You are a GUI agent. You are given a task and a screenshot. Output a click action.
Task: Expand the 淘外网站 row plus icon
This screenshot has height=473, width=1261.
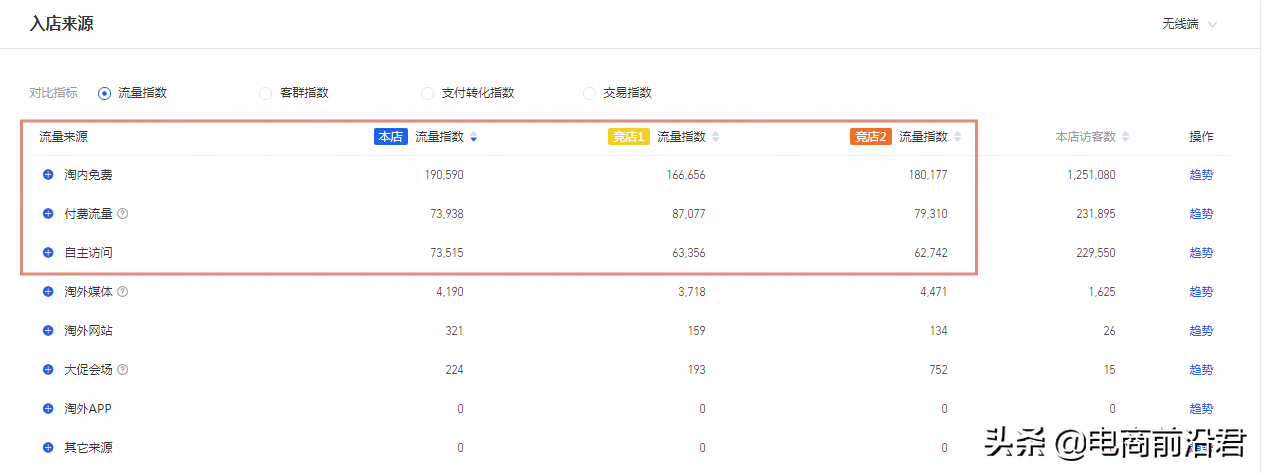[48, 331]
